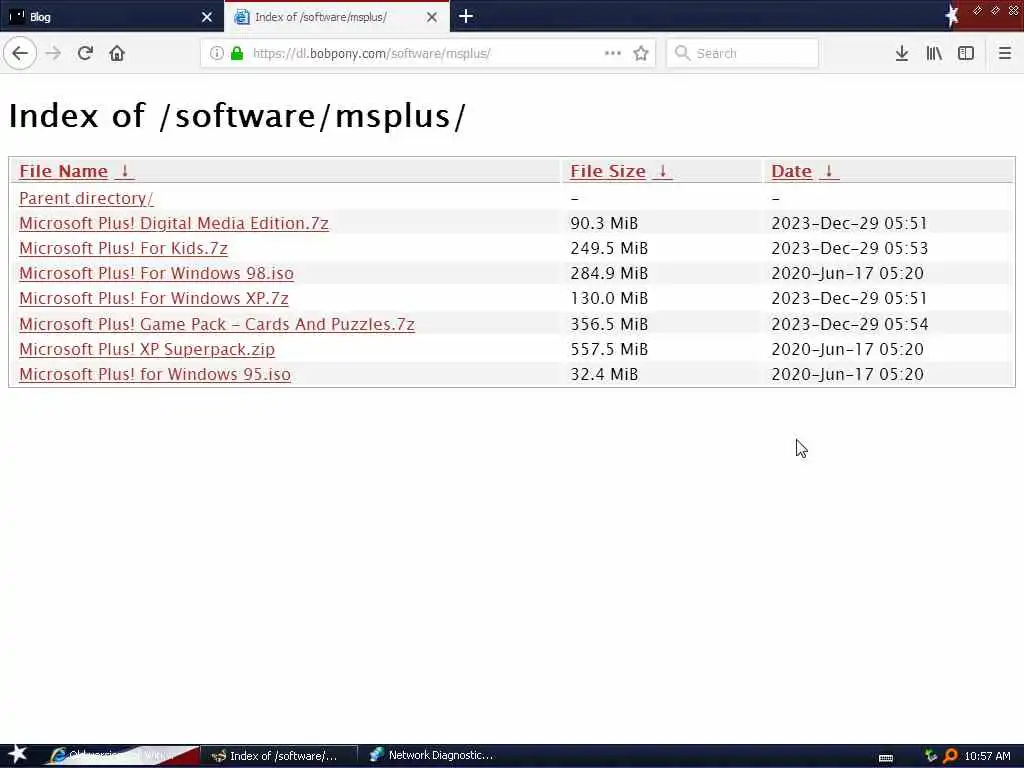Click the 356.5 MiB size cell

pos(609,324)
